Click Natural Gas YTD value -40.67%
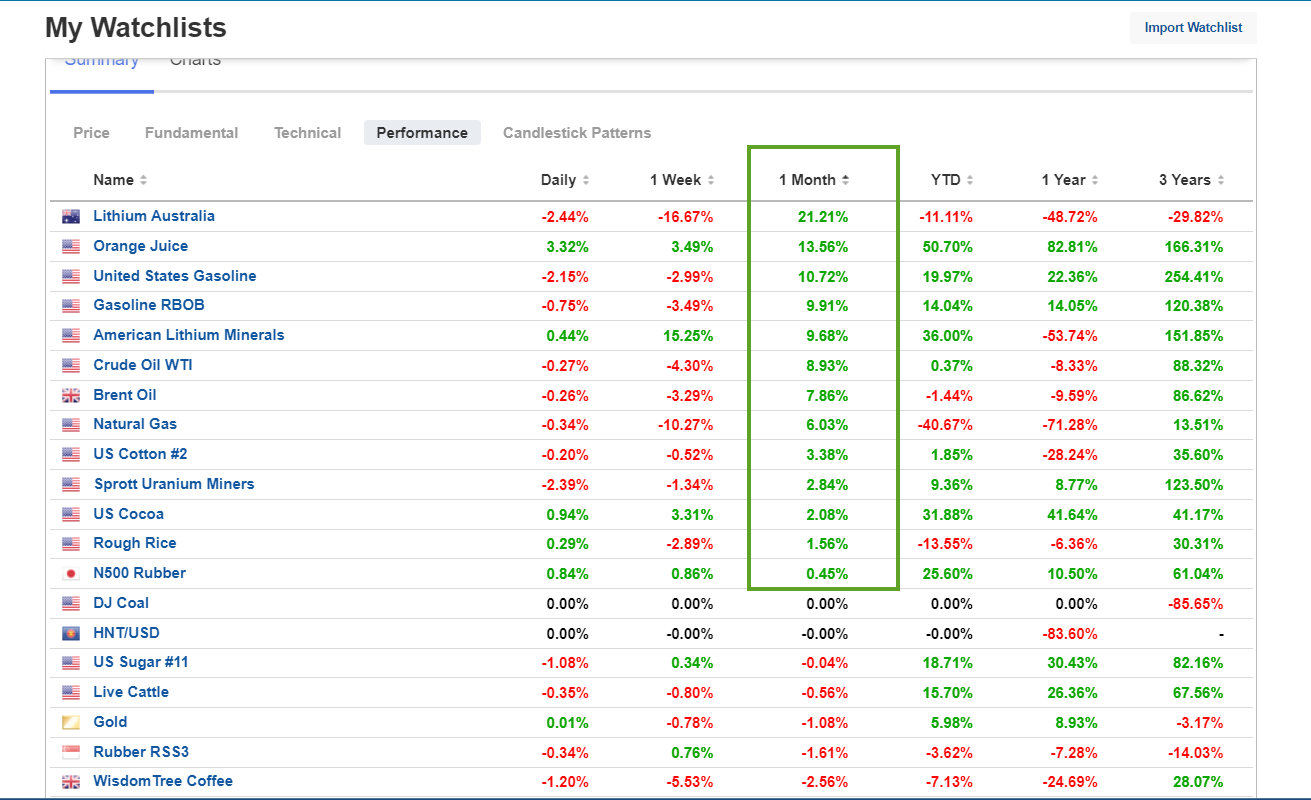 pos(946,425)
